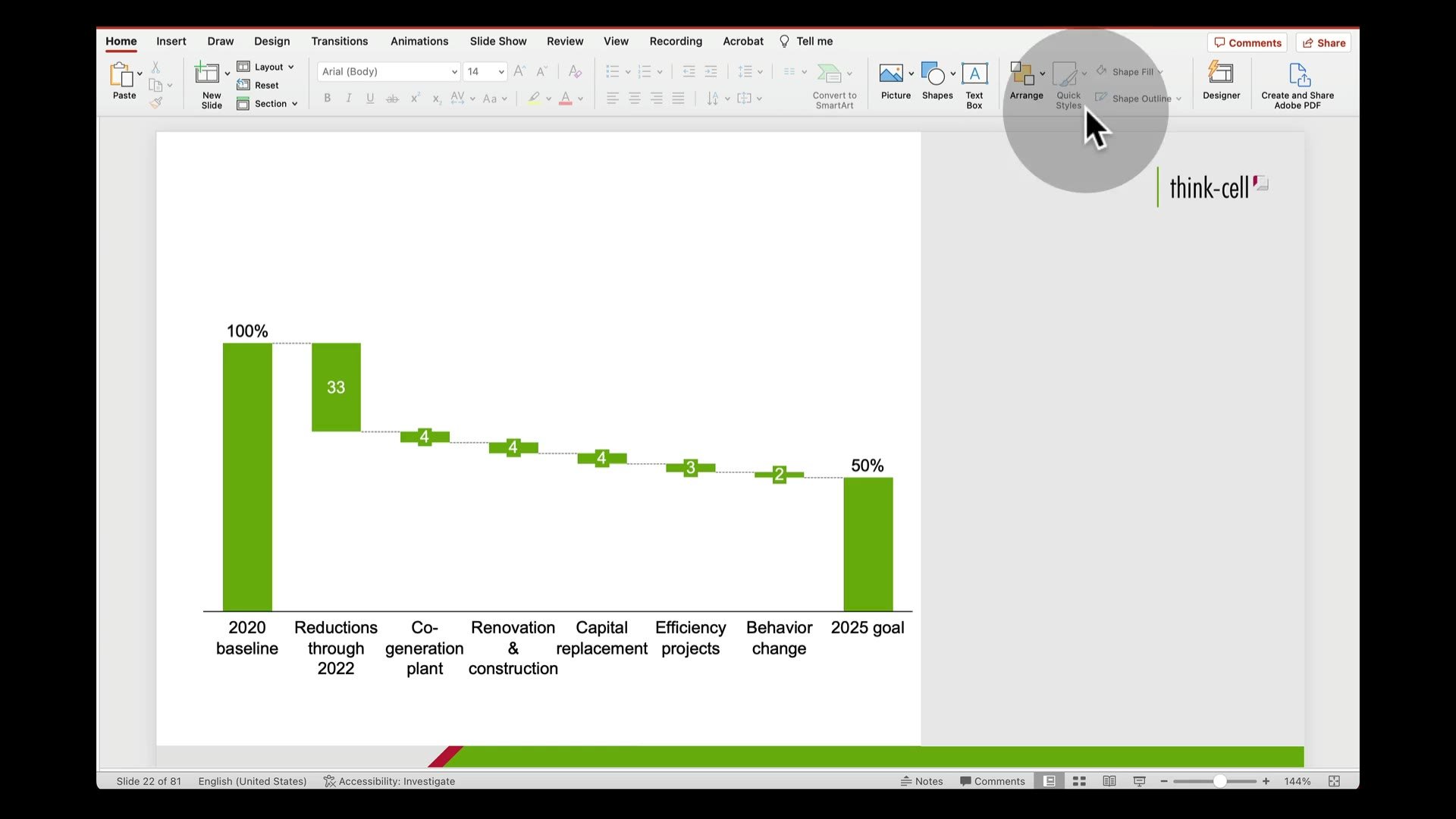Image resolution: width=1456 pixels, height=819 pixels.
Task: Click the Copy icon
Action: coord(155,85)
